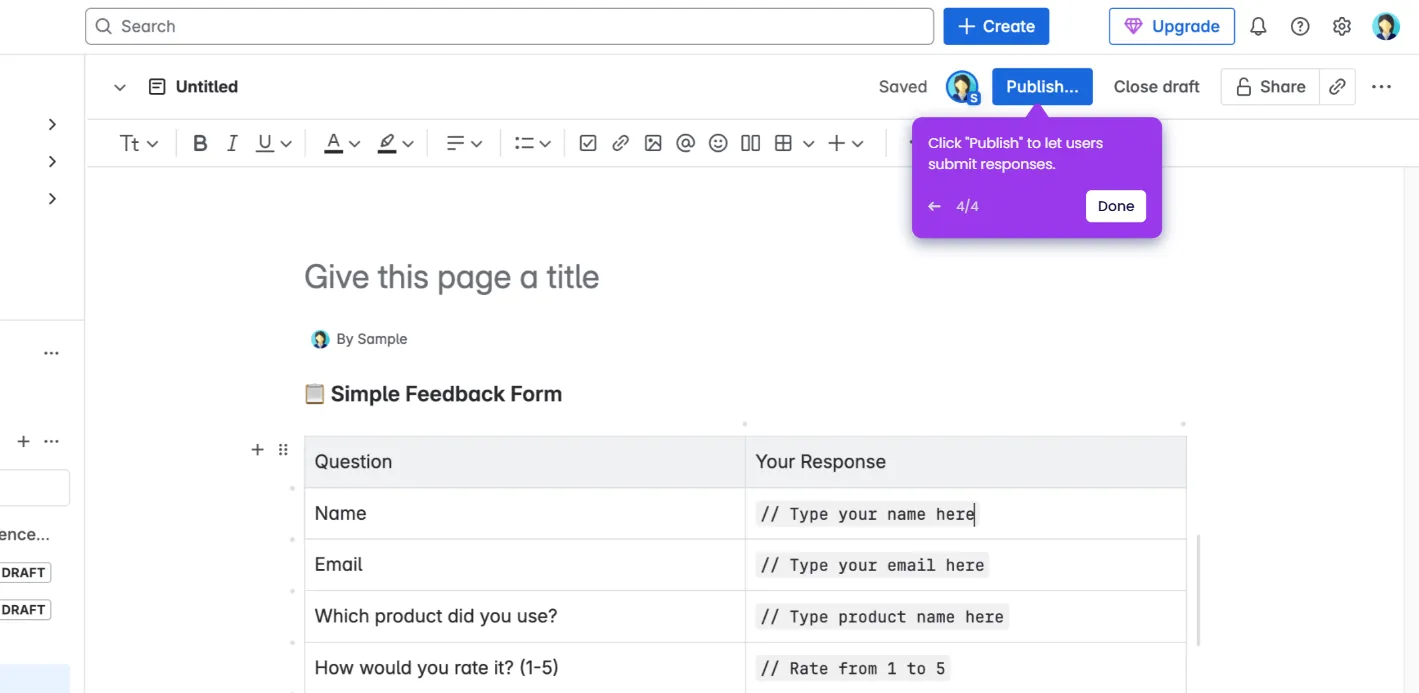Expand the third sidebar chevron
The width and height of the screenshot is (1419, 693).
click(x=52, y=198)
